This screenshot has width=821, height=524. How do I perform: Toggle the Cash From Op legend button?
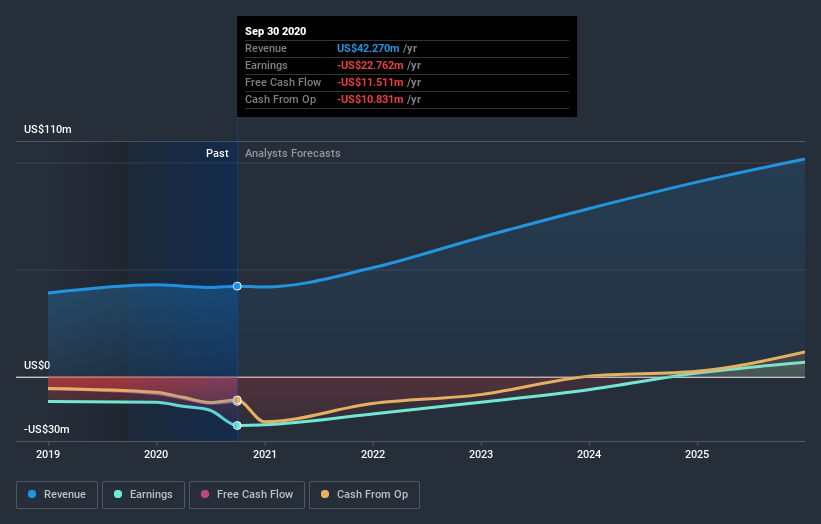pyautogui.click(x=364, y=495)
